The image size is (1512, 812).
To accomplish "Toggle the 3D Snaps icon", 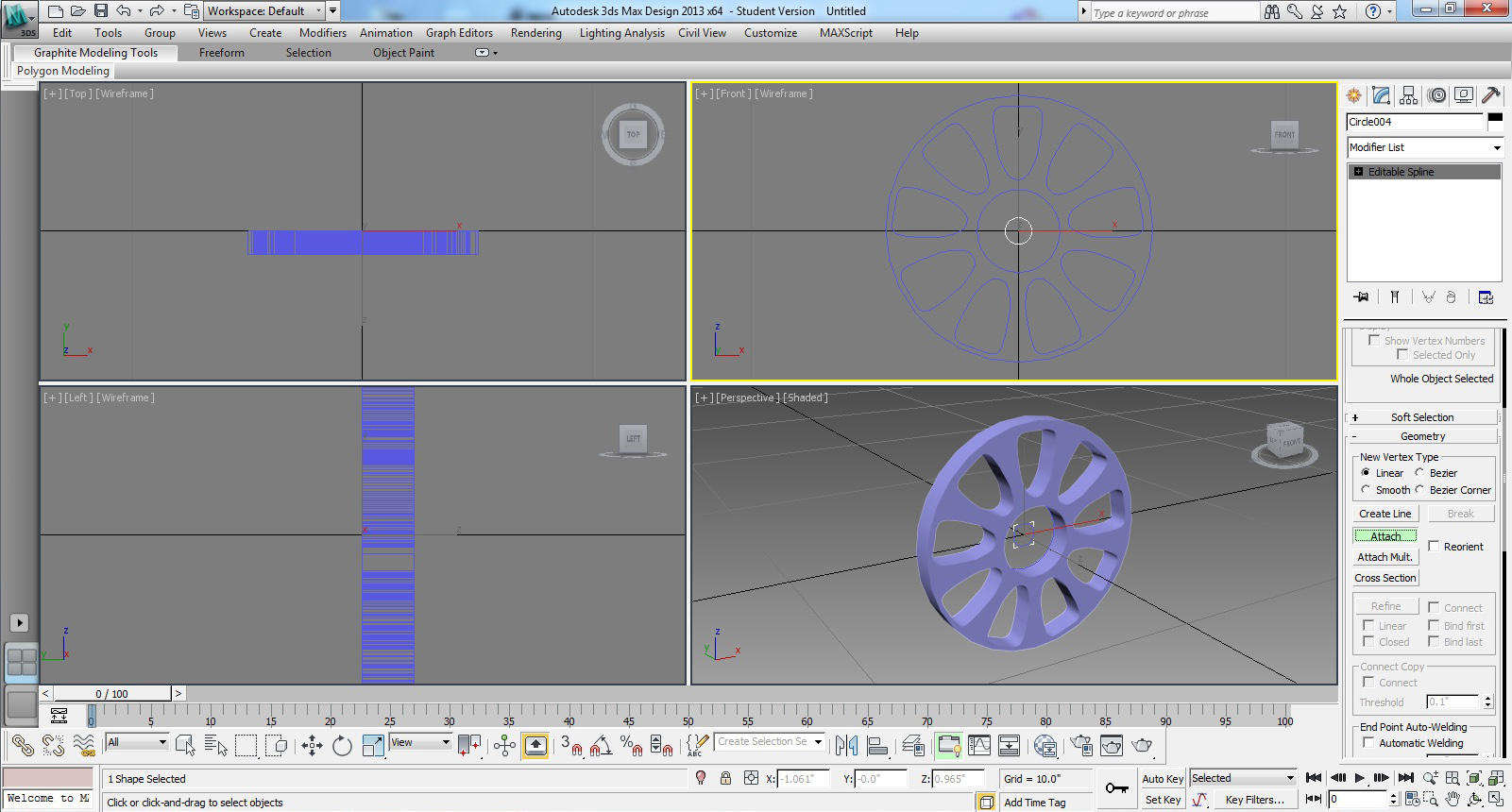I will click(571, 746).
